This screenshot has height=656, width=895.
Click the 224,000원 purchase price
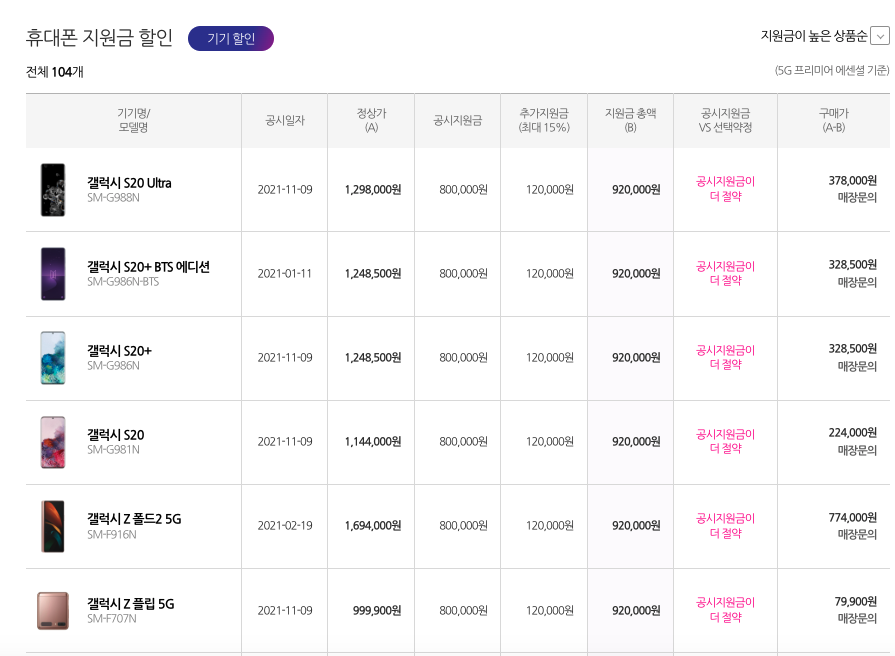pyautogui.click(x=853, y=433)
